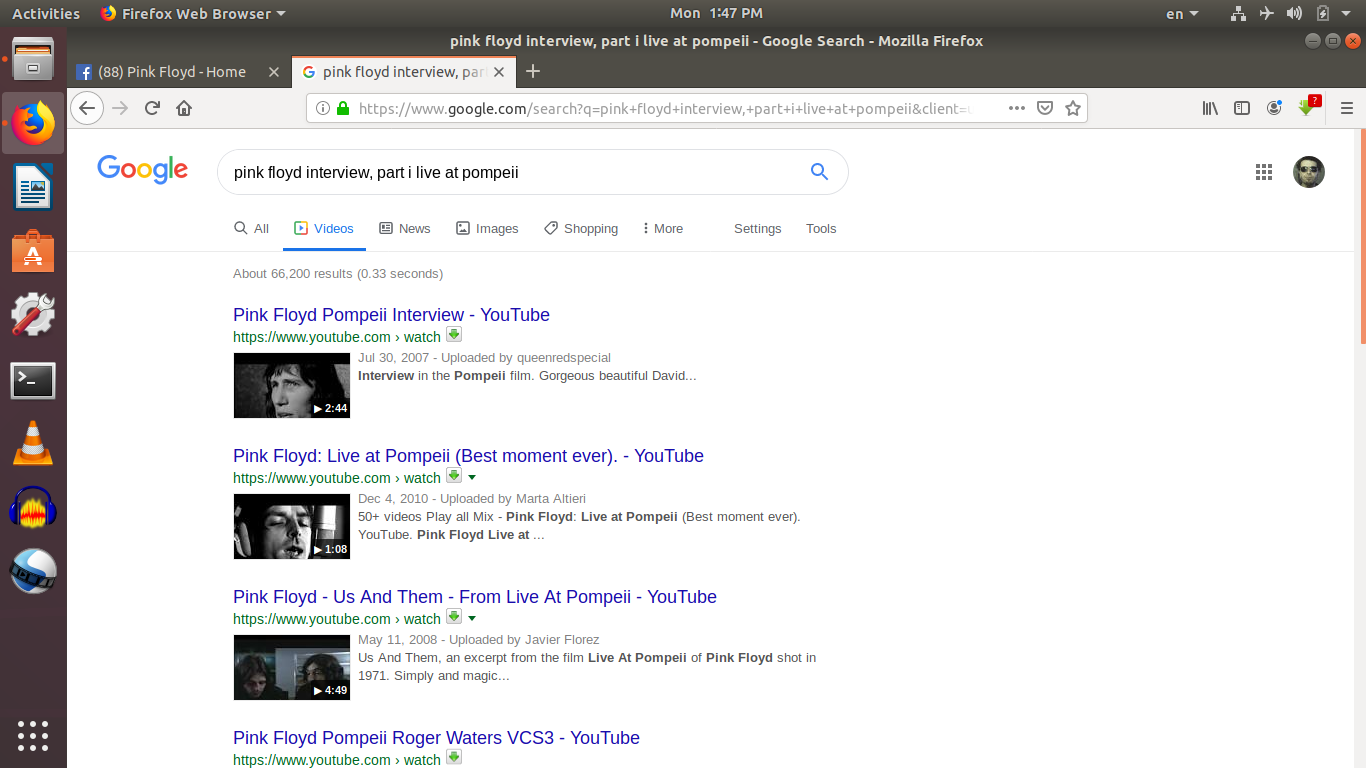The image size is (1366, 768).
Task: Open the Firefox Library menu
Action: click(x=1210, y=108)
